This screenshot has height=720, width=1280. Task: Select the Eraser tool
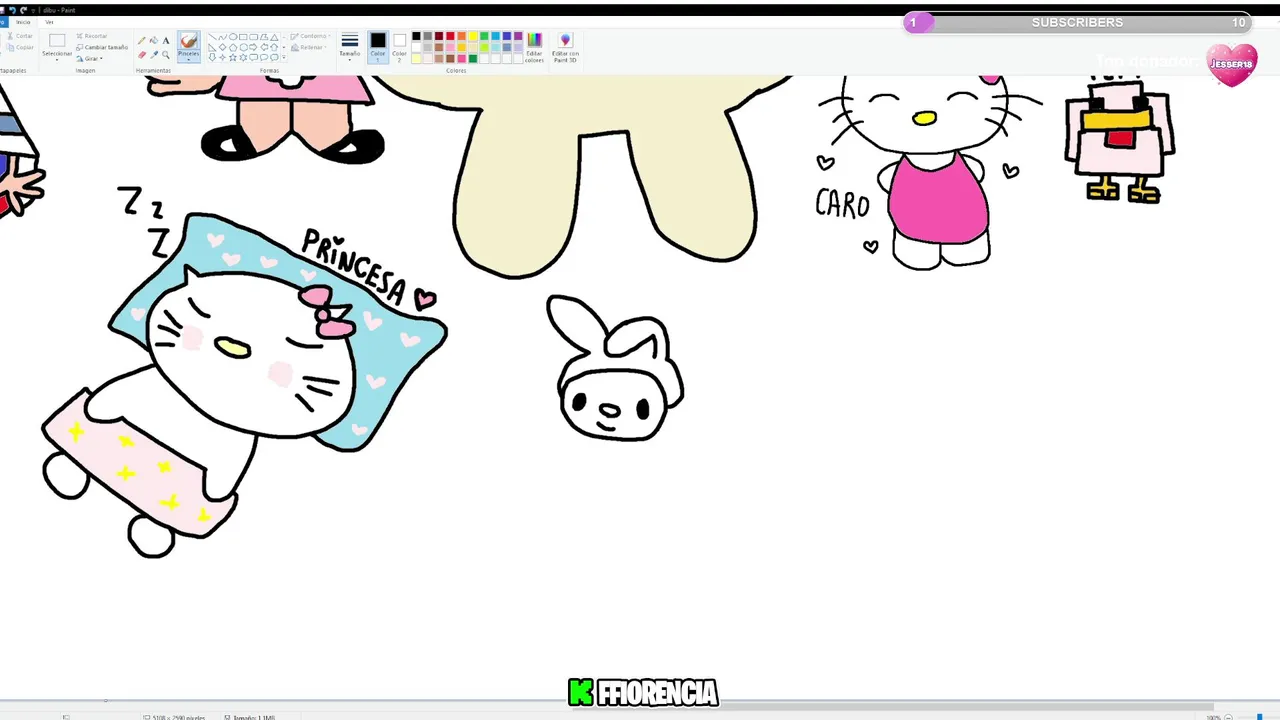point(141,54)
